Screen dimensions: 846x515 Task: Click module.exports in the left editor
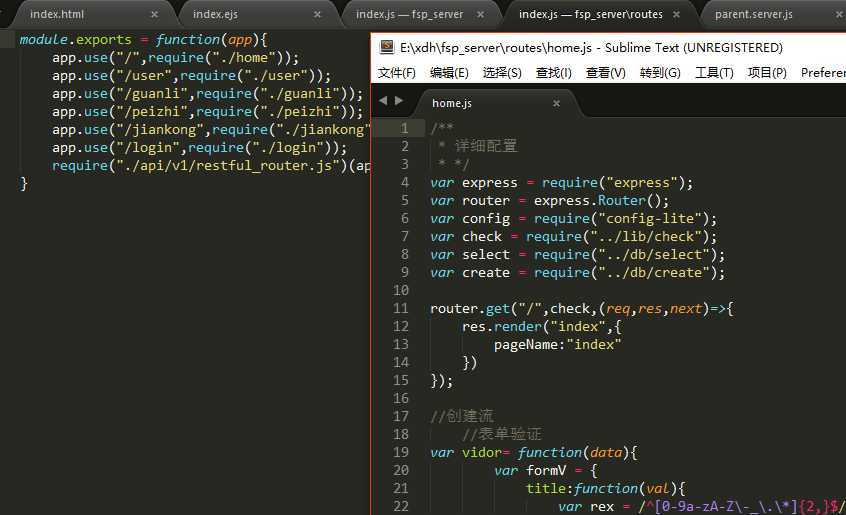76,39
